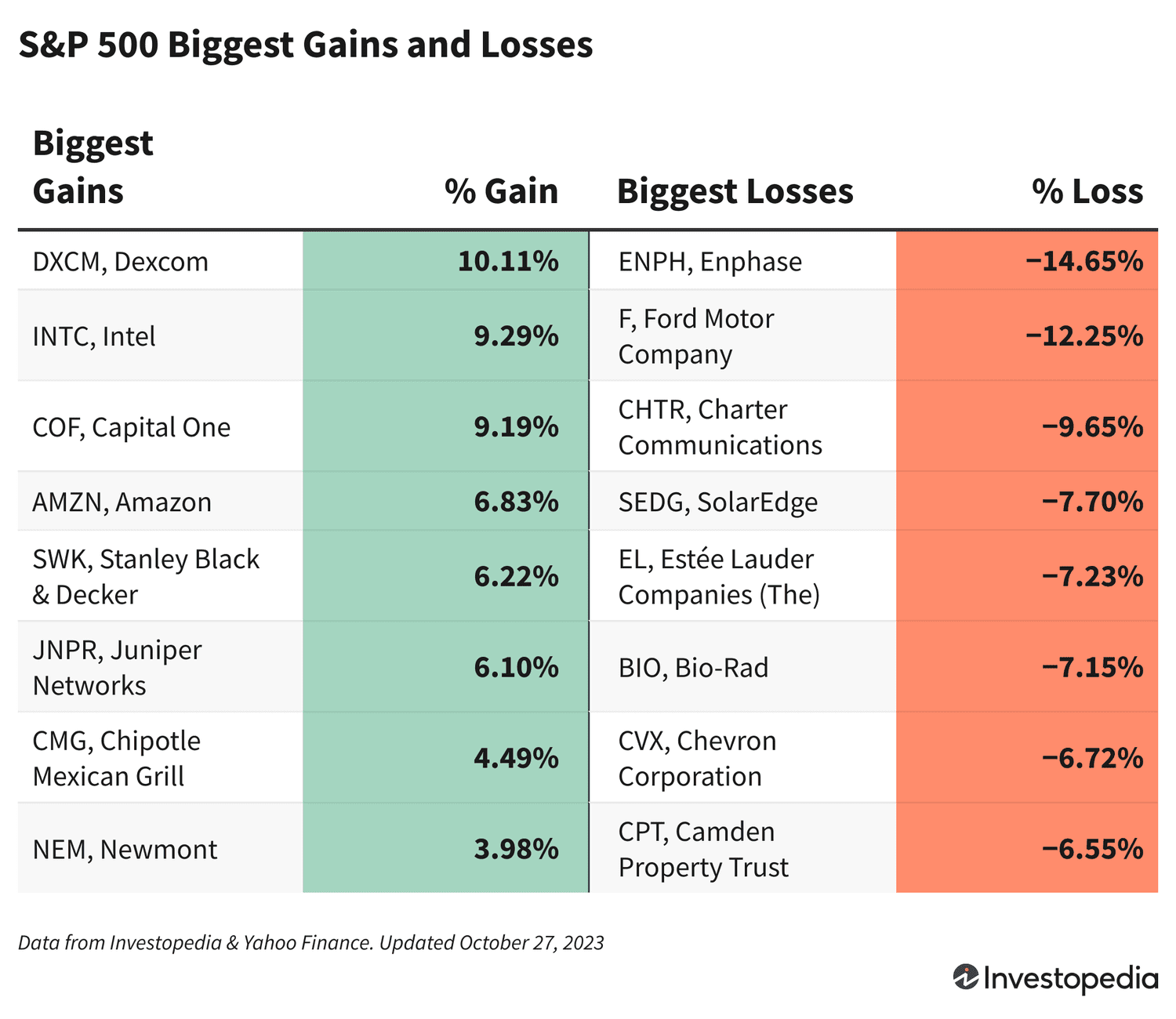The image size is (1176, 1019).
Task: Click the Investopedia brand name text
Action: (x=1070, y=978)
